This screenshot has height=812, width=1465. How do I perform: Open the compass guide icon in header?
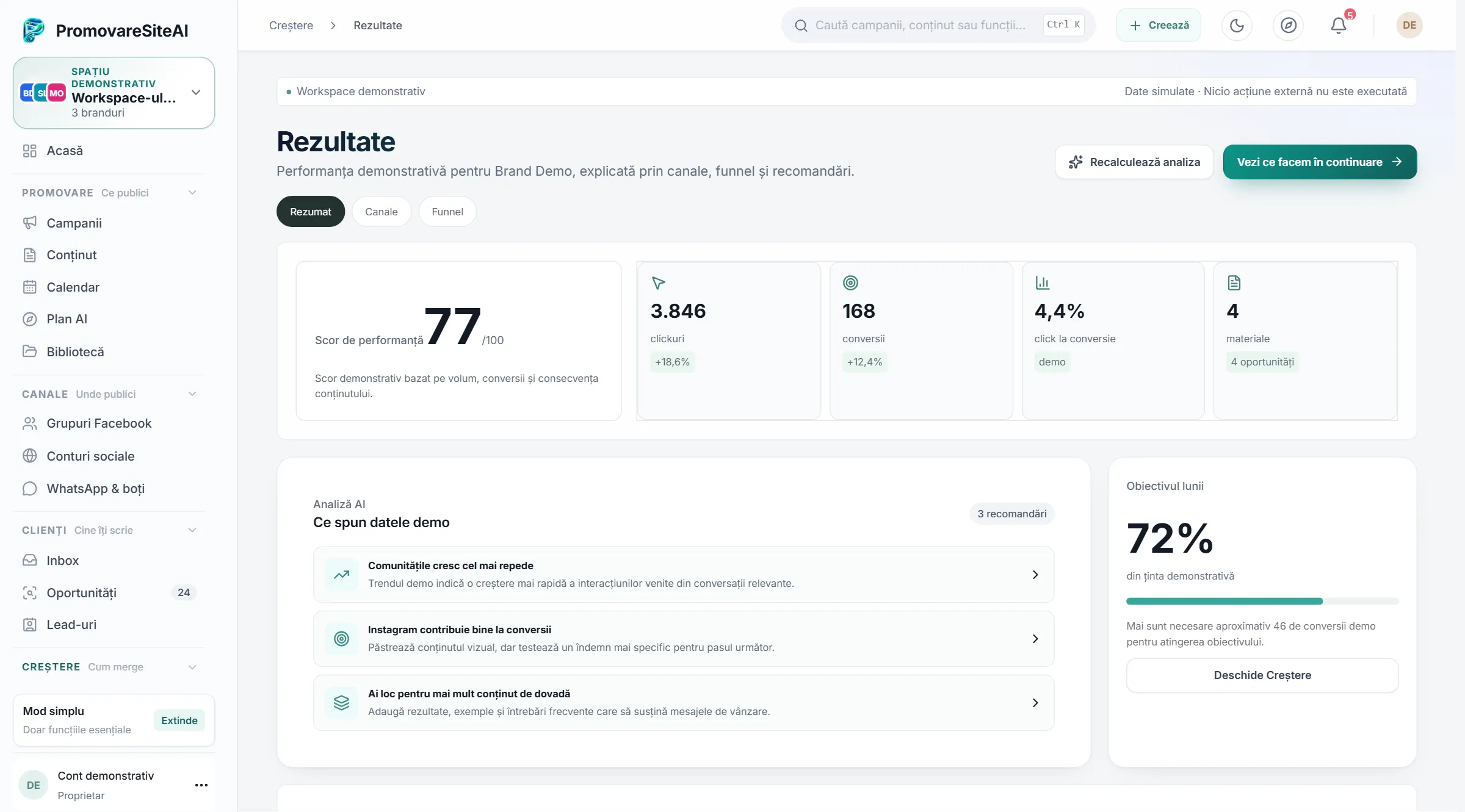[x=1288, y=25]
